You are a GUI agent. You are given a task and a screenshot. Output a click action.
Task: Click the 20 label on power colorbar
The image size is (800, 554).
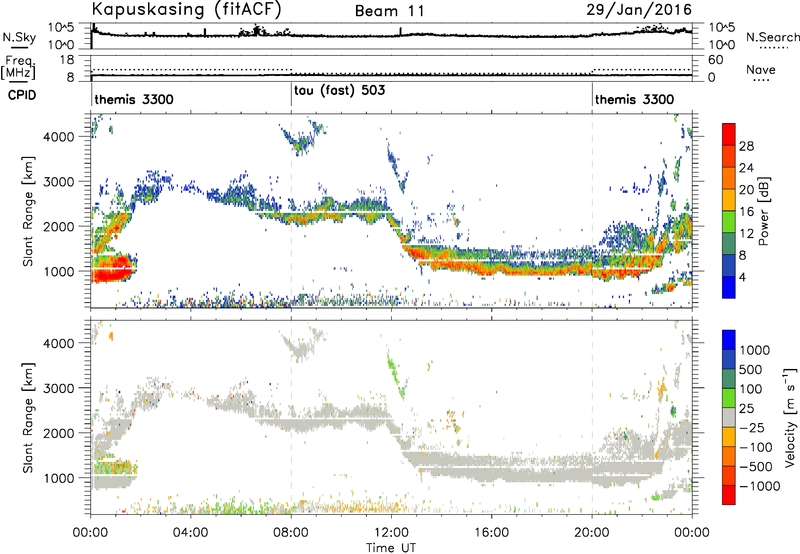[746, 190]
